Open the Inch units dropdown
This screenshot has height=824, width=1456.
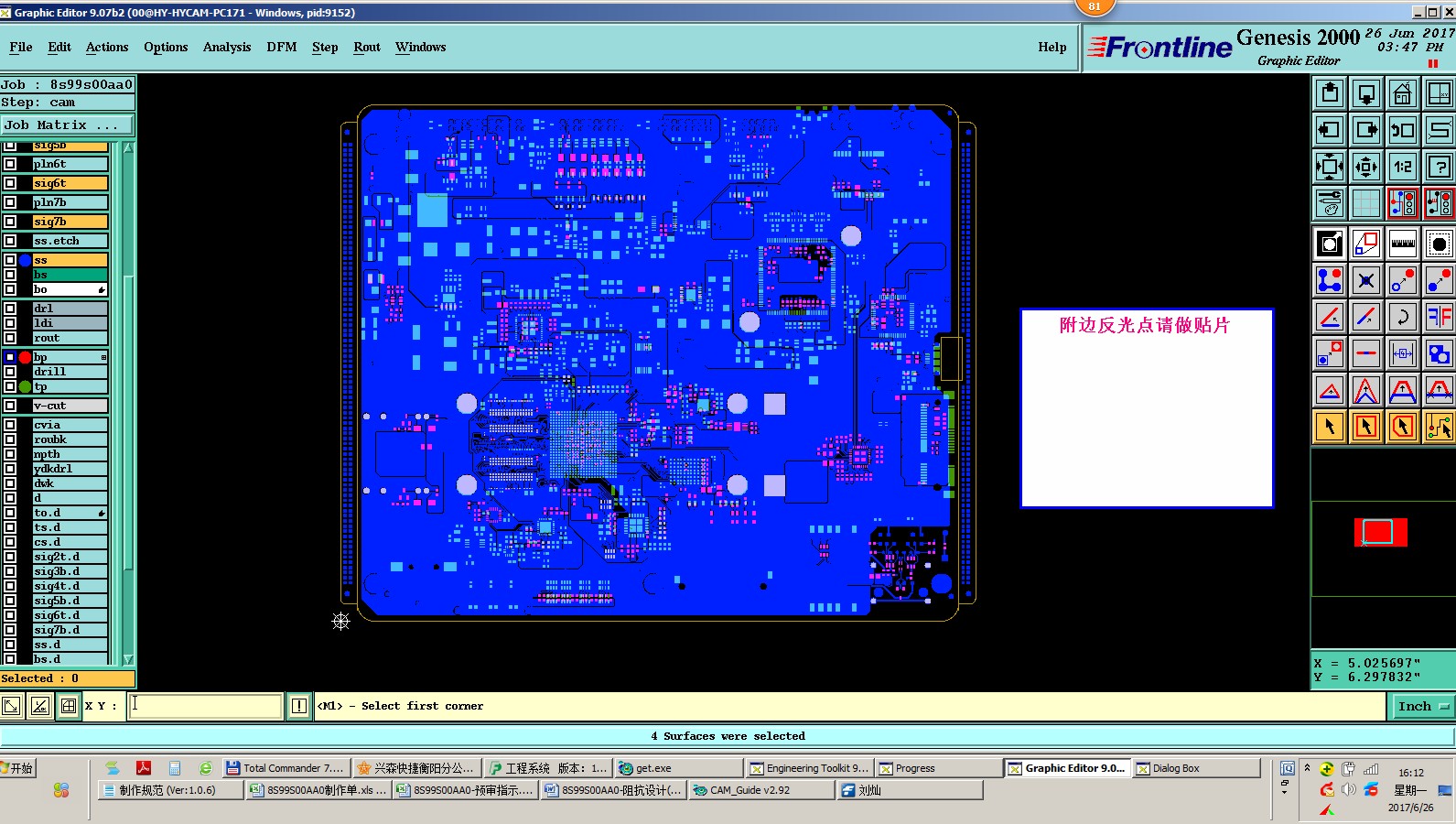[1423, 706]
